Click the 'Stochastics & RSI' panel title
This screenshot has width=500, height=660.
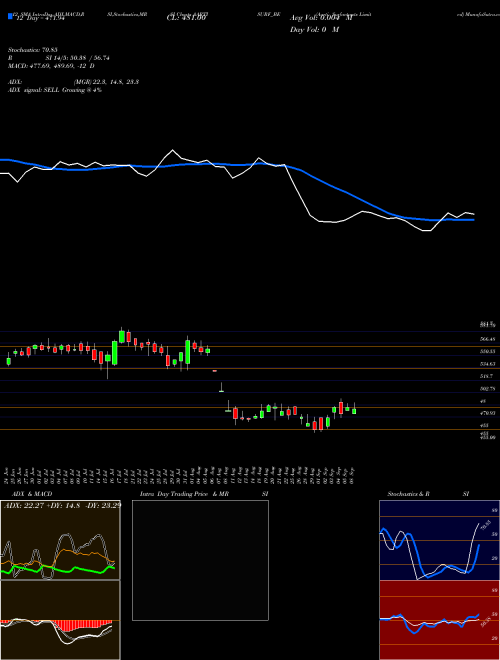tap(428, 494)
